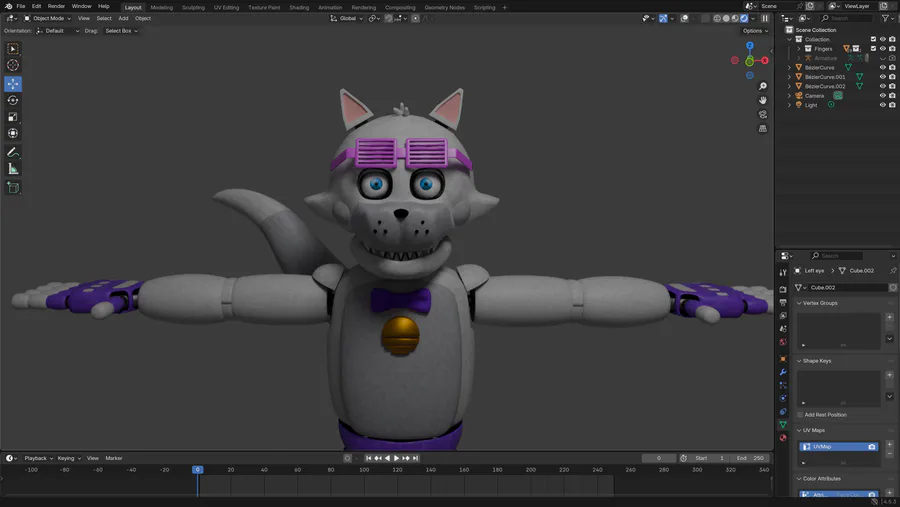This screenshot has width=900, height=507.
Task: Hide BézierCurve.001 in viewport
Action: (x=883, y=77)
